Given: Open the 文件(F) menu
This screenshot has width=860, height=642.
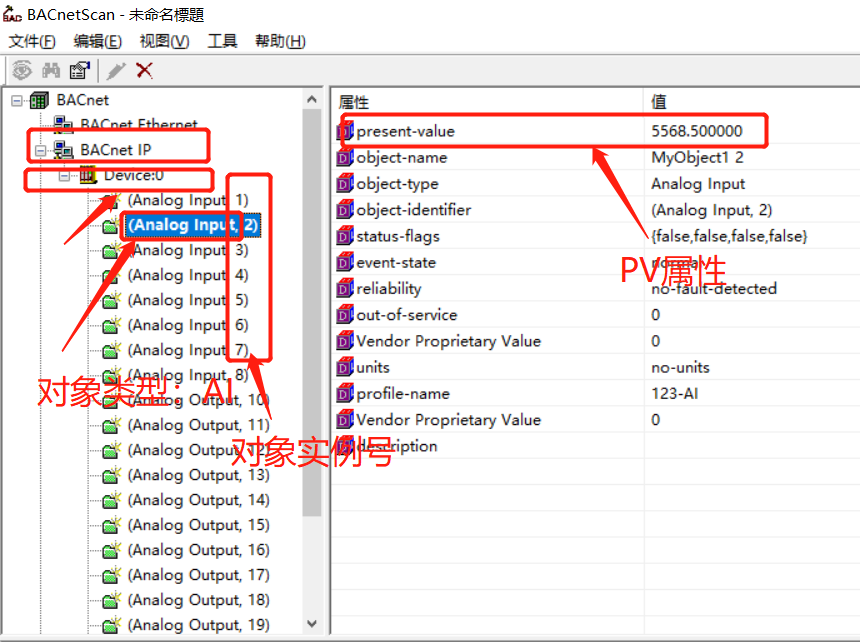Looking at the screenshot, I should 32,41.
